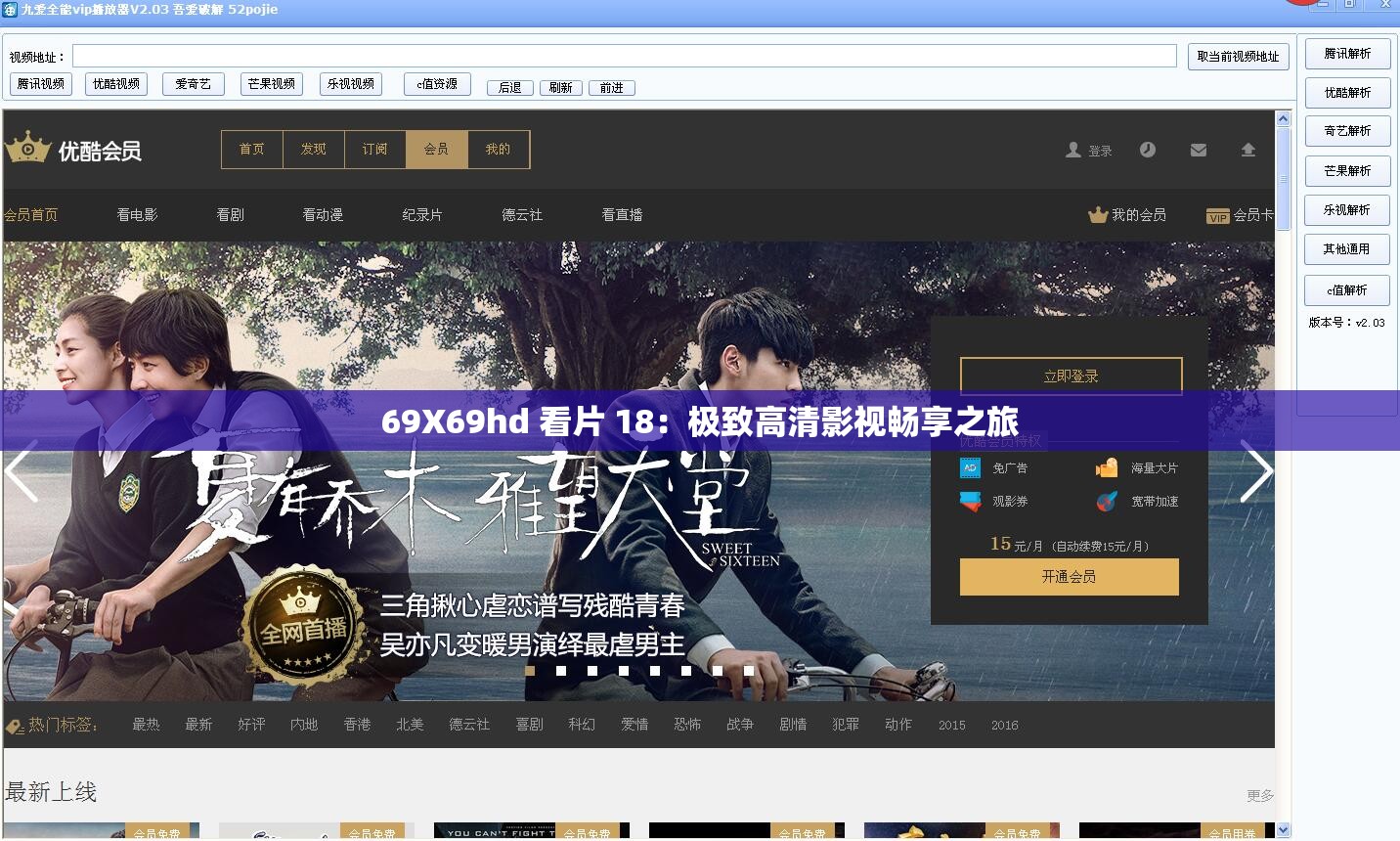Reload page with the 刷新 button
This screenshot has height=841, width=1400.
click(560, 88)
